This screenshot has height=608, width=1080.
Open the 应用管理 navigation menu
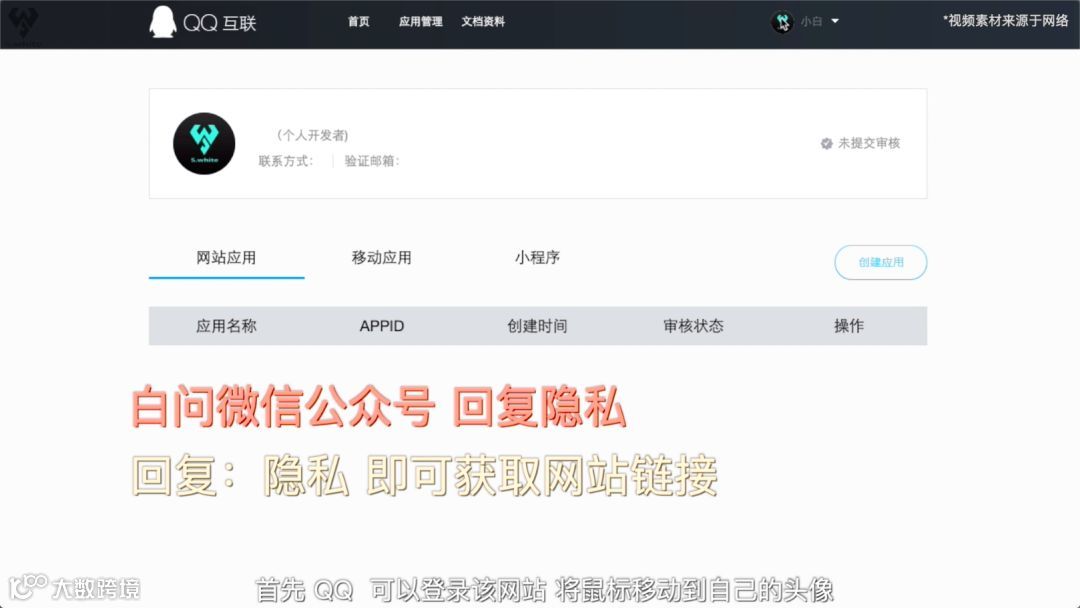click(x=420, y=22)
